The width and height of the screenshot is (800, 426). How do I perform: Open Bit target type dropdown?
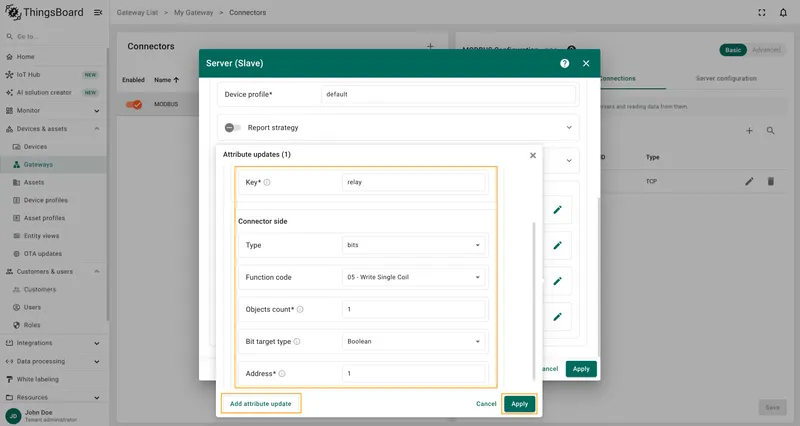coord(413,341)
